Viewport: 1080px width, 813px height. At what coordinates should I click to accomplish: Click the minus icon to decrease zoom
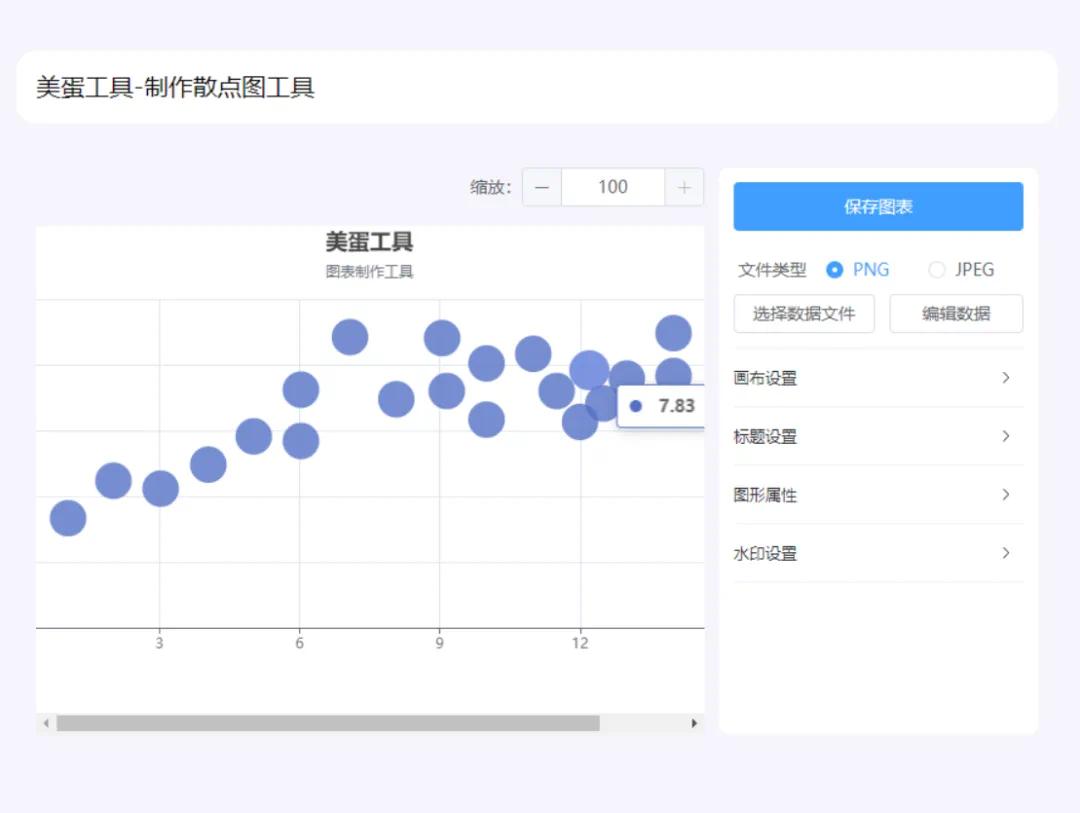[x=542, y=187]
